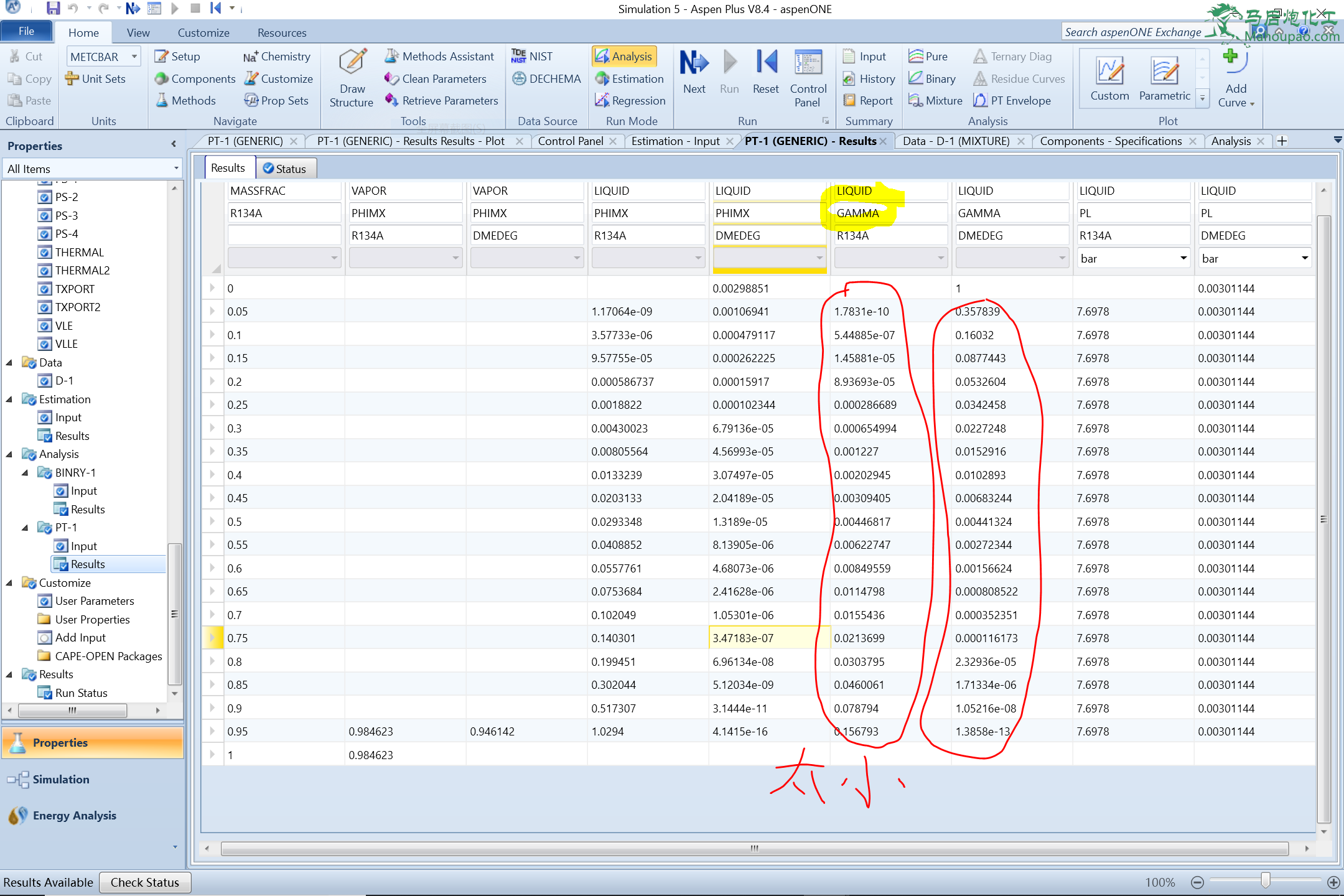Open Unit Sets in ribbon
Viewport: 1344px width, 896px height.
[x=96, y=79]
